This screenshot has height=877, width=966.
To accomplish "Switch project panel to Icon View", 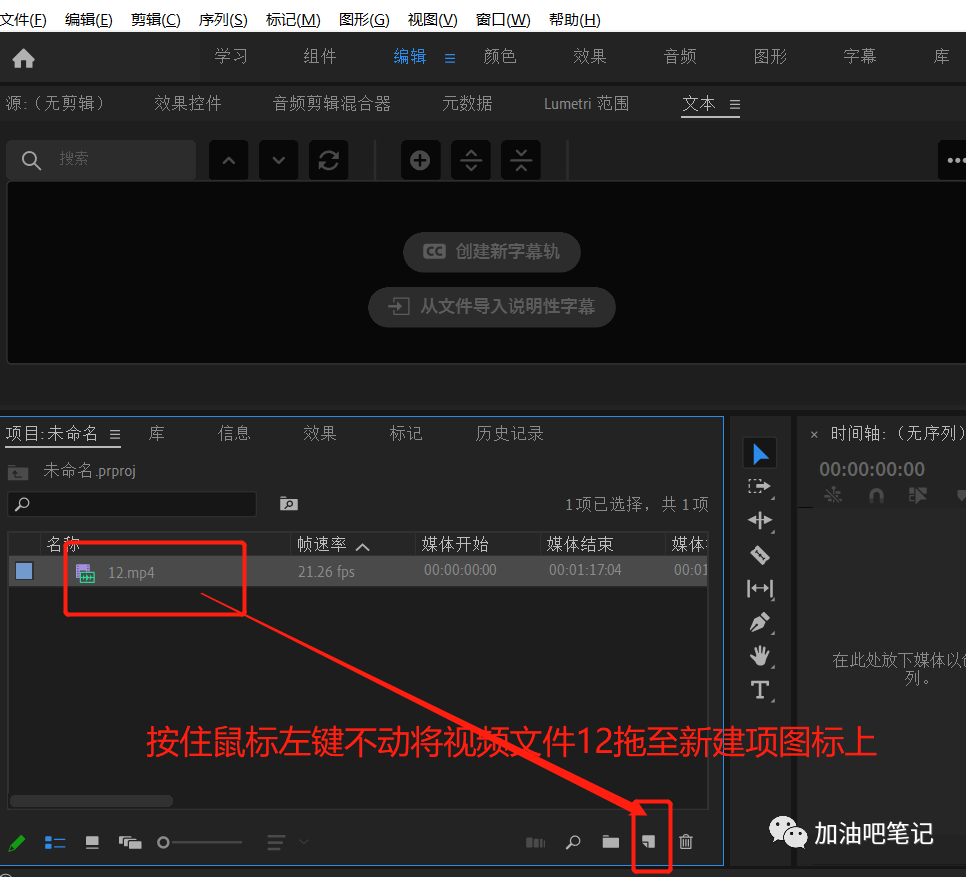I will [x=92, y=842].
